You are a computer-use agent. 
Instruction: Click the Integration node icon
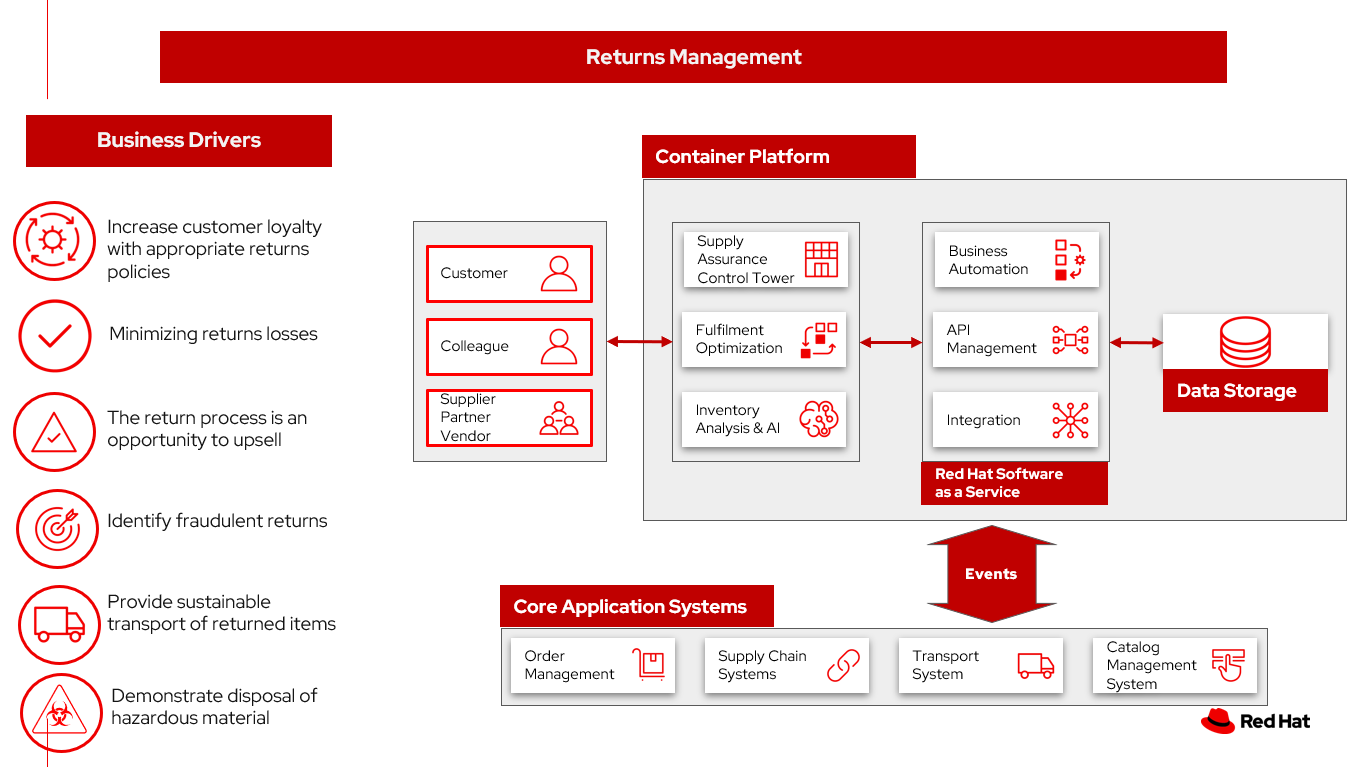pyautogui.click(x=1072, y=419)
